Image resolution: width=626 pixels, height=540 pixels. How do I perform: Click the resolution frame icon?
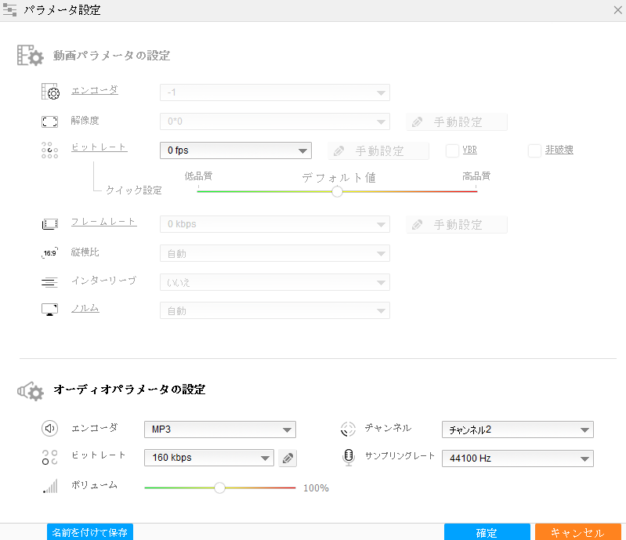(51, 122)
